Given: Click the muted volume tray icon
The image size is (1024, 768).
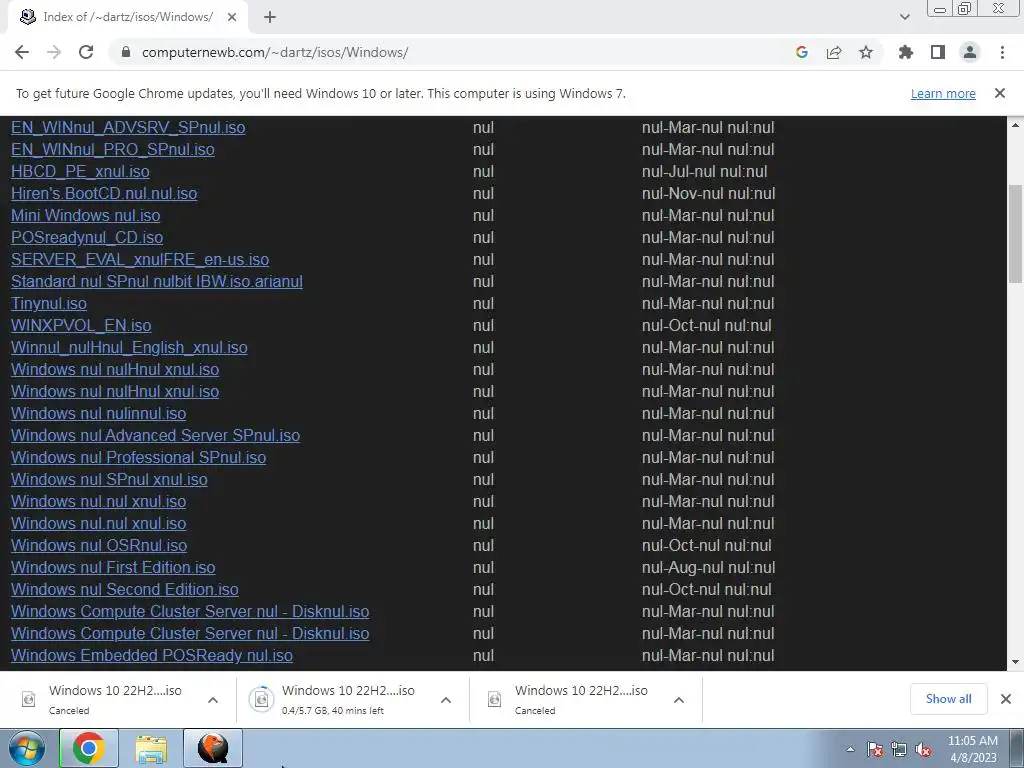Looking at the screenshot, I should [923, 750].
